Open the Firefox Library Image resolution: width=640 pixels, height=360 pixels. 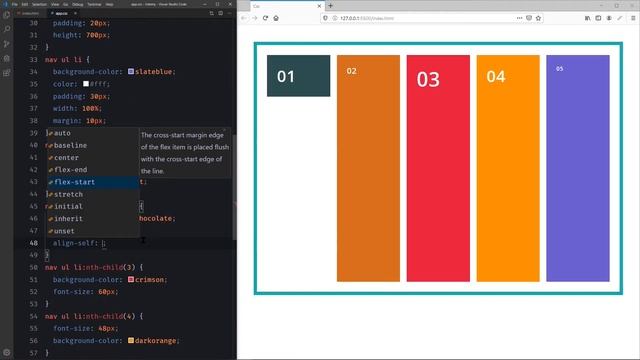[x=588, y=18]
